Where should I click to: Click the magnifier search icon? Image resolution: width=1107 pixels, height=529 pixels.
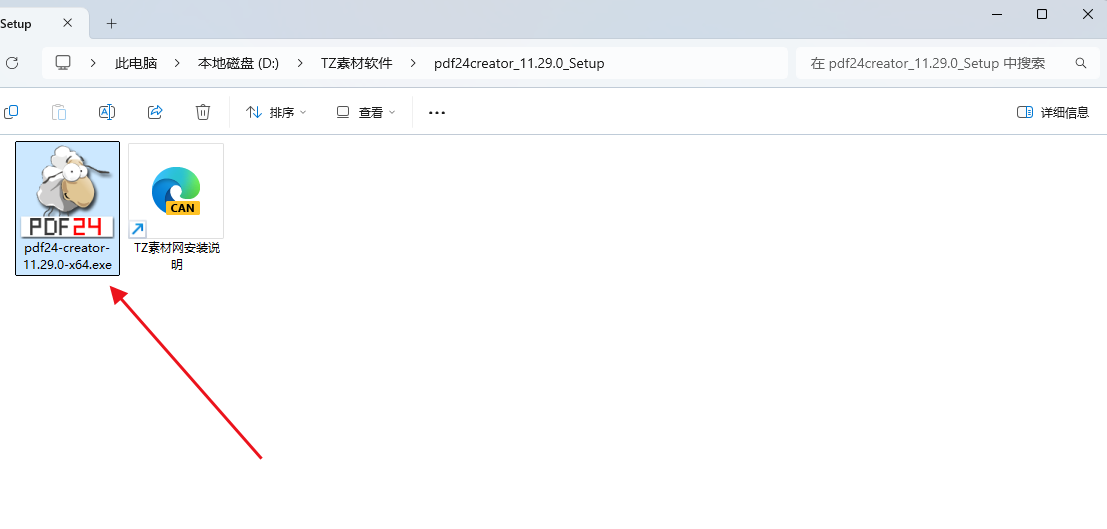point(1081,63)
